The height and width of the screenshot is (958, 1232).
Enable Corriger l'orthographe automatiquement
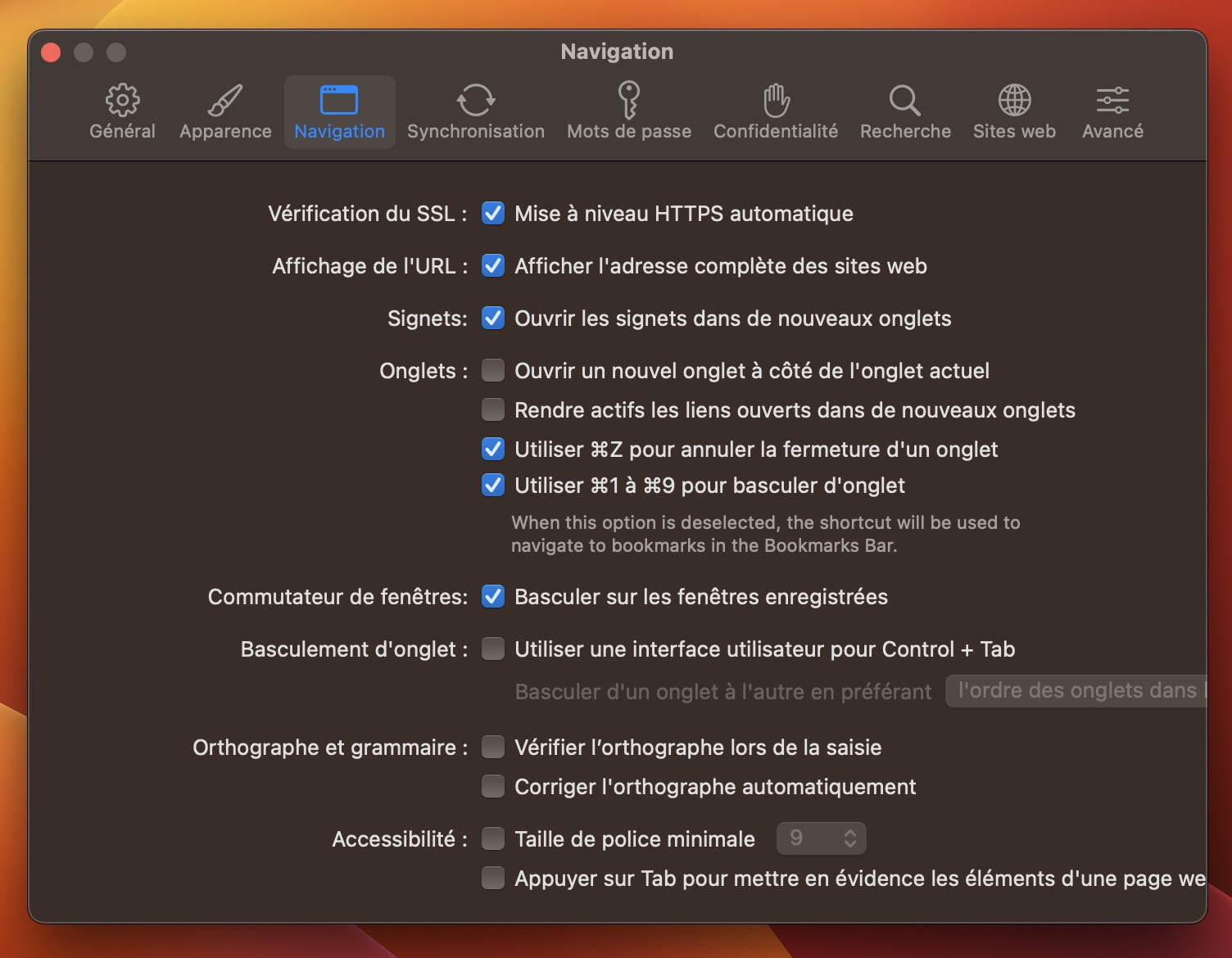[493, 787]
